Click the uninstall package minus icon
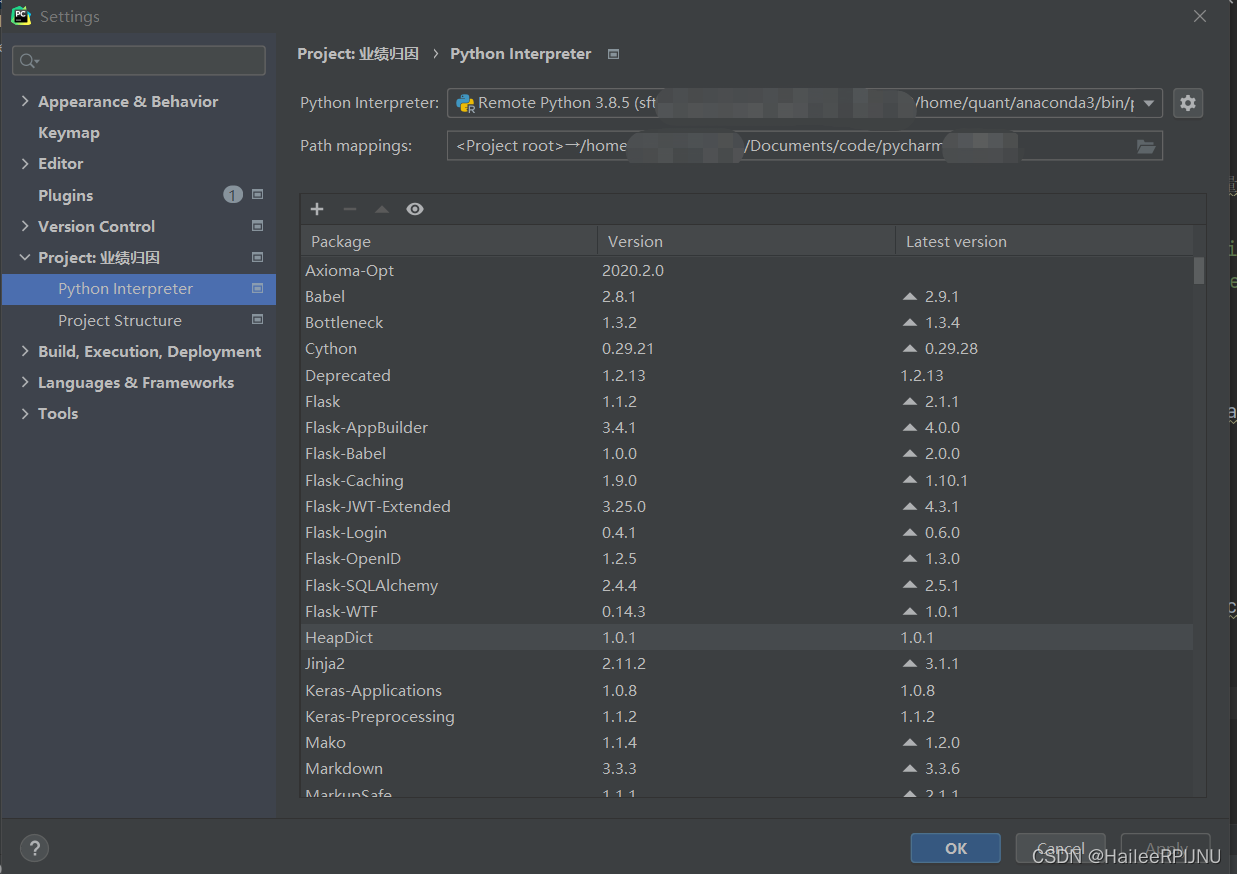The width and height of the screenshot is (1237, 874). coord(349,209)
